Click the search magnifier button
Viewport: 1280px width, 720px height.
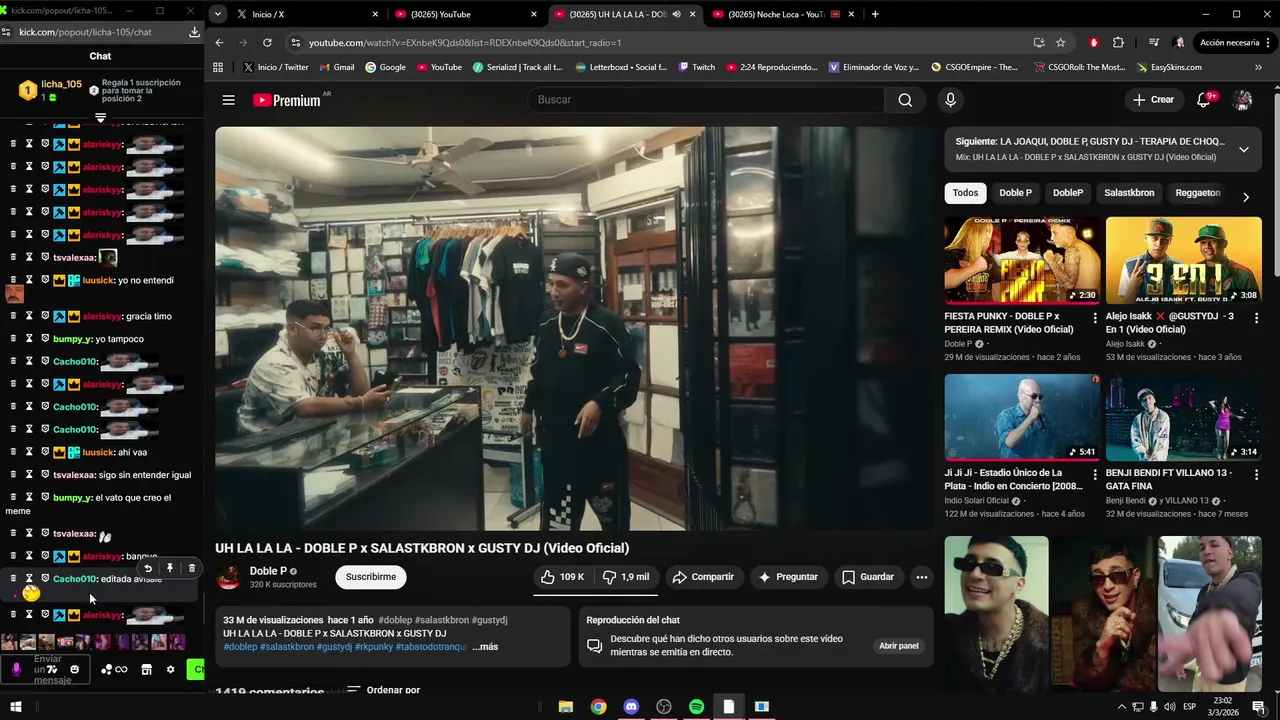(905, 100)
